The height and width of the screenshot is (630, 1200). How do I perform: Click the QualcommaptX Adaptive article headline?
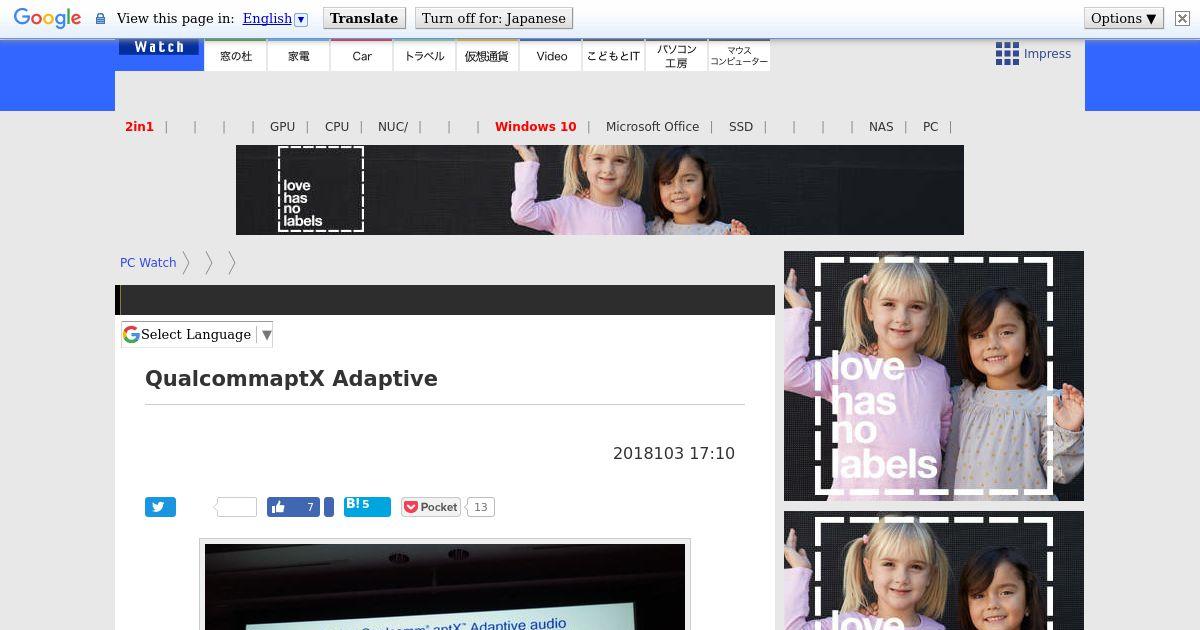[291, 379]
